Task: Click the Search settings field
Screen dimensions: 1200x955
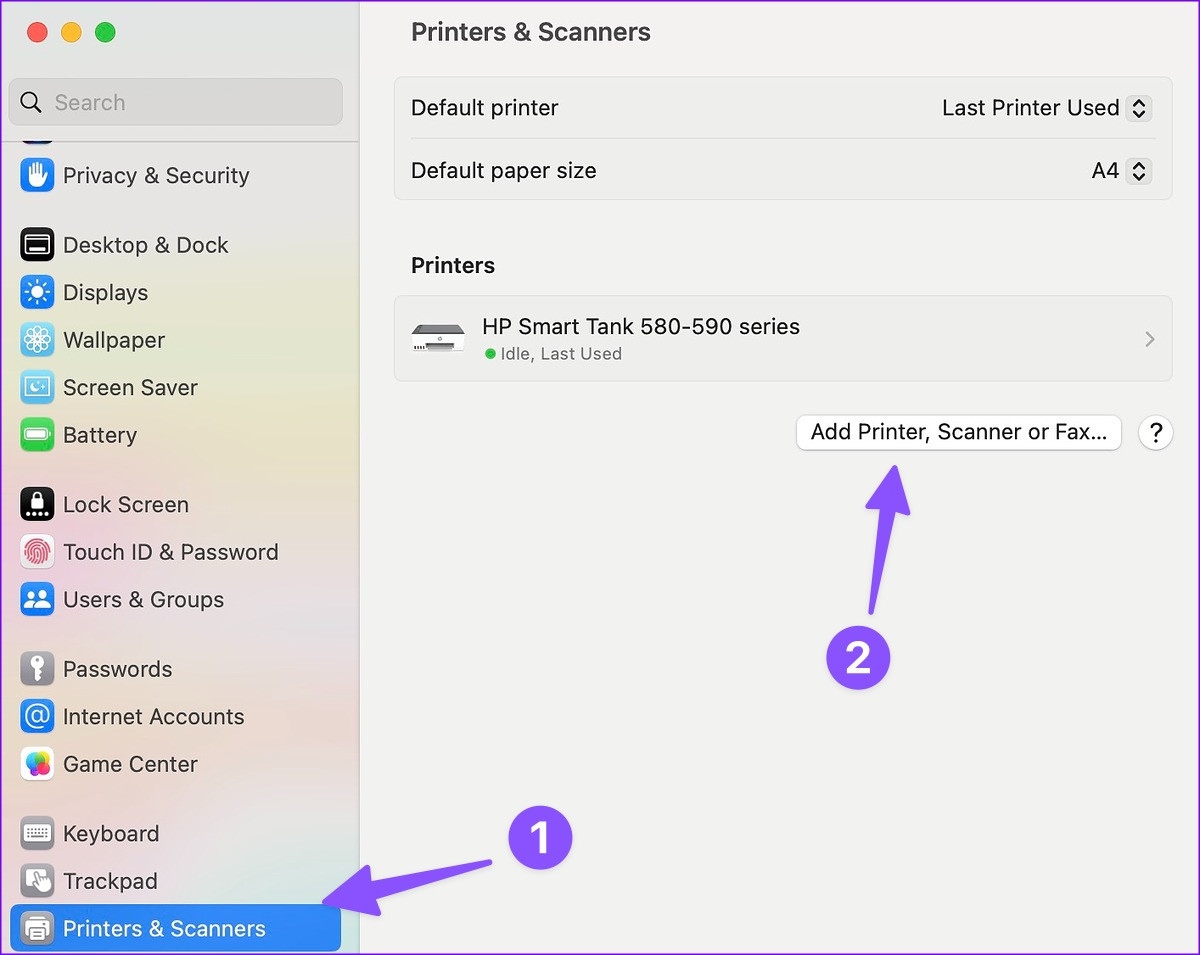Action: click(x=176, y=103)
